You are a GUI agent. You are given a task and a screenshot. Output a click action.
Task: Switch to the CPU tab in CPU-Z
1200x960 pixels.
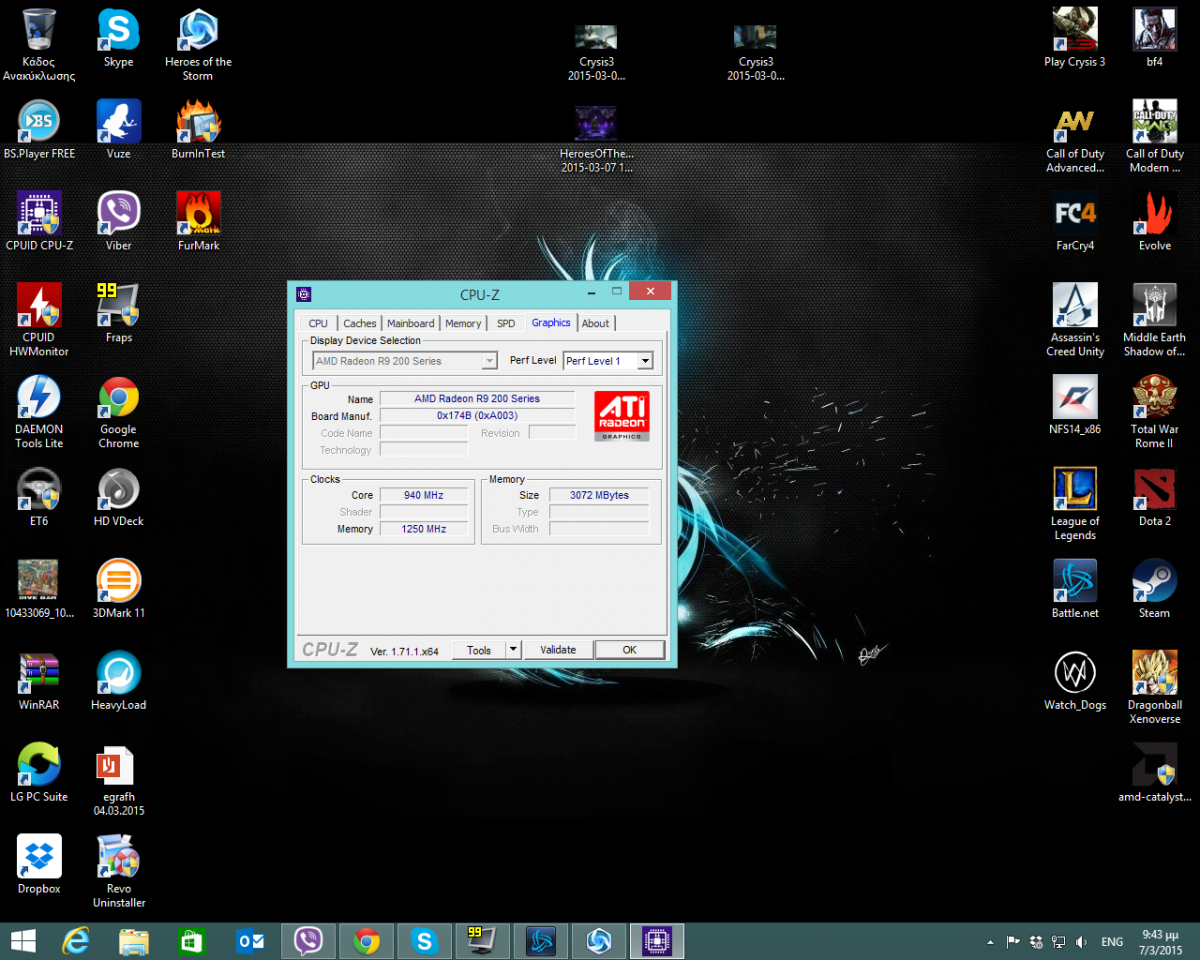[318, 323]
